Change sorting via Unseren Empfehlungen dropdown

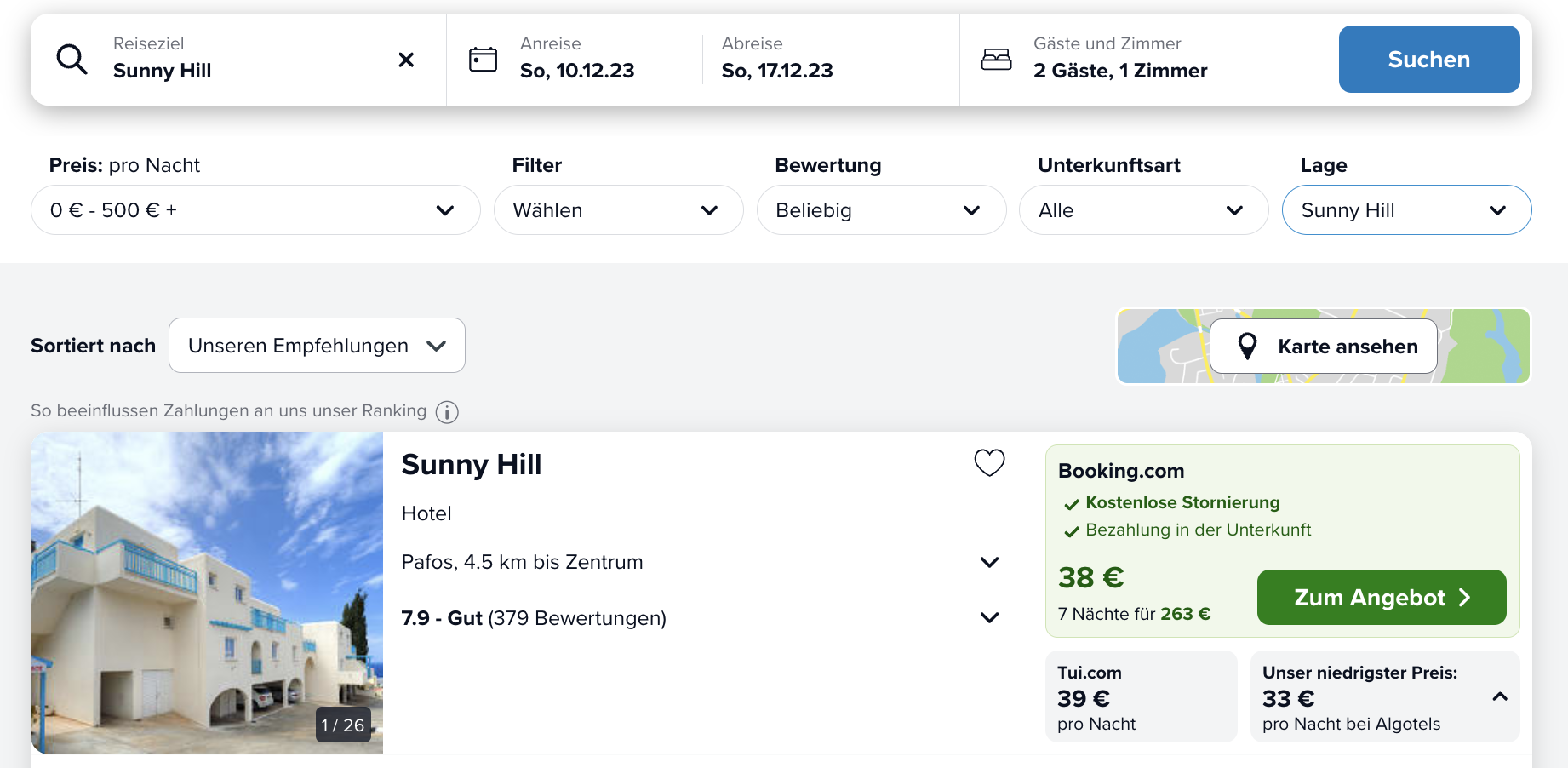click(317, 345)
